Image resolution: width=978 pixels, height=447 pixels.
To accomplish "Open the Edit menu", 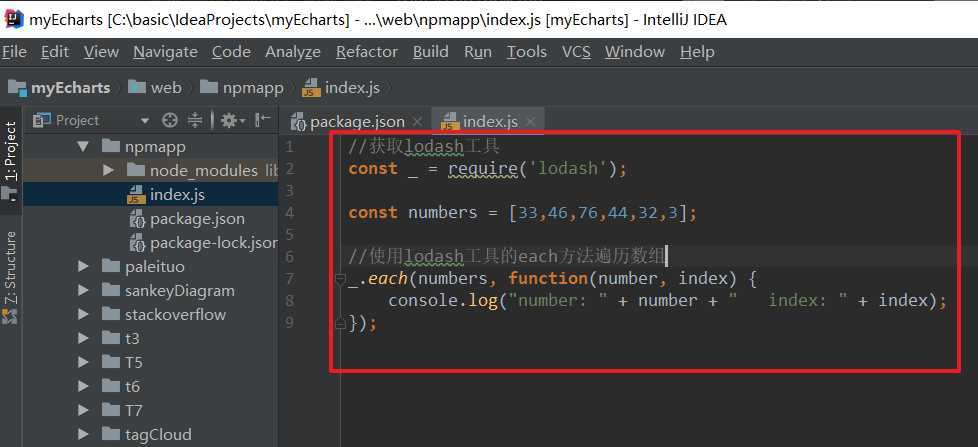I will click(55, 52).
